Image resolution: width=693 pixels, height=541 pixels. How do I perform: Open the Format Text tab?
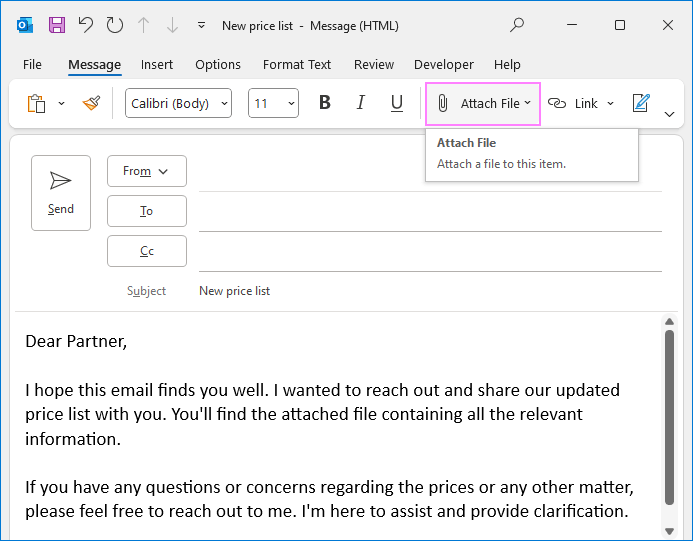click(297, 64)
